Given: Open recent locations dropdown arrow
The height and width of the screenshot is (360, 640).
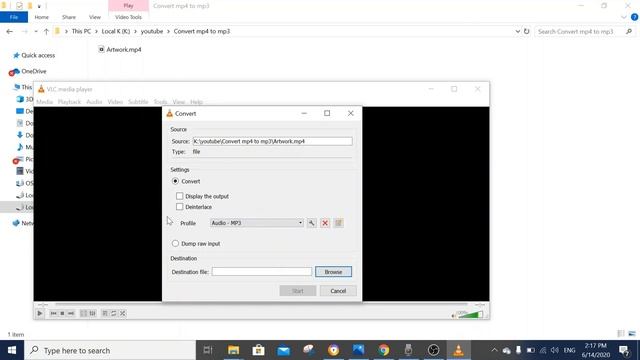Looking at the screenshot, I should click(x=36, y=31).
